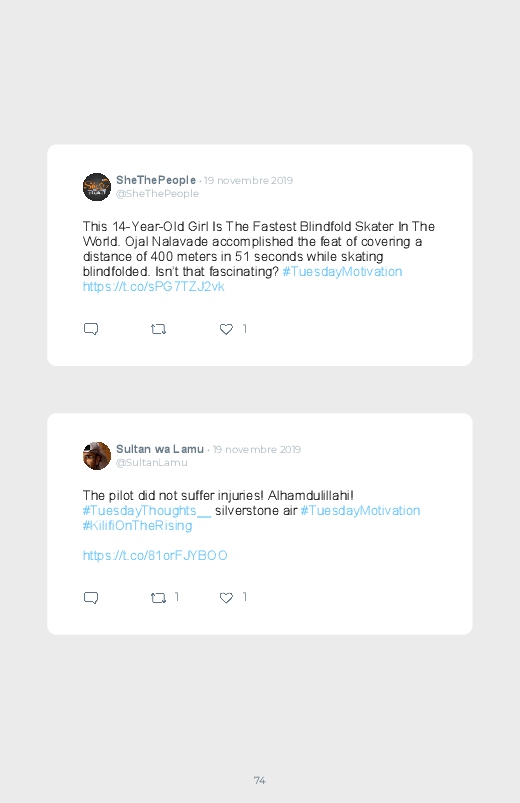Click #TuesdayMotivation hashtag in SheThePeople tweet
Viewport: 520px width, 803px height.
342,271
